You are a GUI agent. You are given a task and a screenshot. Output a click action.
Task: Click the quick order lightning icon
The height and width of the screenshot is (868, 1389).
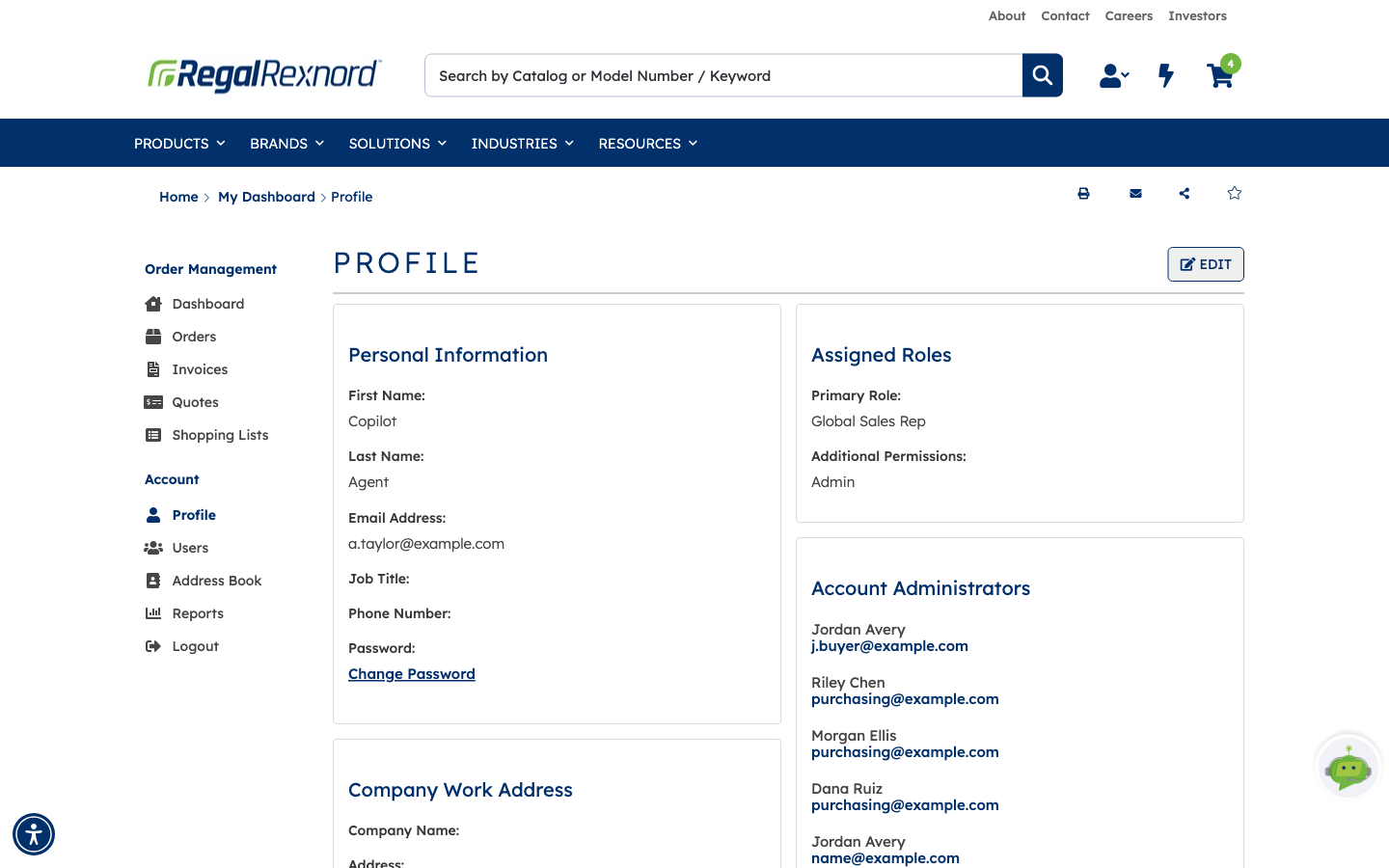pos(1166,75)
